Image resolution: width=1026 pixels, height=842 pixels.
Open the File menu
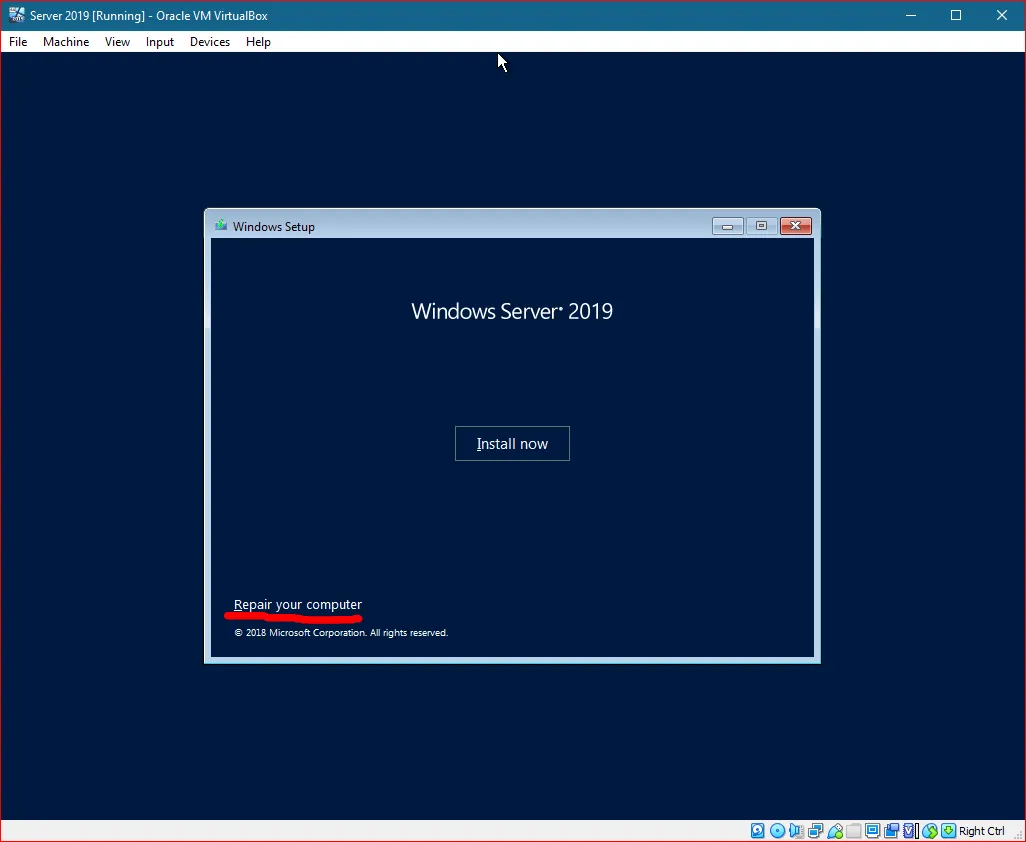(17, 41)
